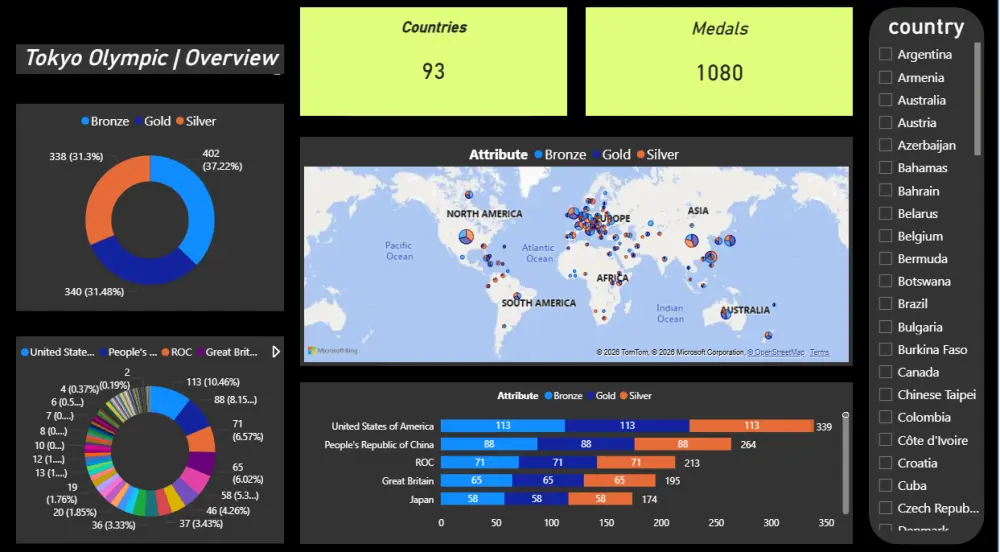Tick the Bulgaria checkbox
Image resolution: width=1000 pixels, height=552 pixels.
[885, 326]
